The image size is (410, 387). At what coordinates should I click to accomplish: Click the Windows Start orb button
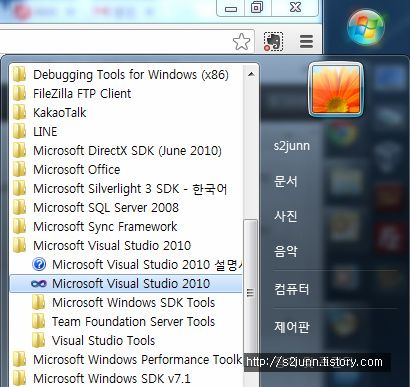[366, 27]
